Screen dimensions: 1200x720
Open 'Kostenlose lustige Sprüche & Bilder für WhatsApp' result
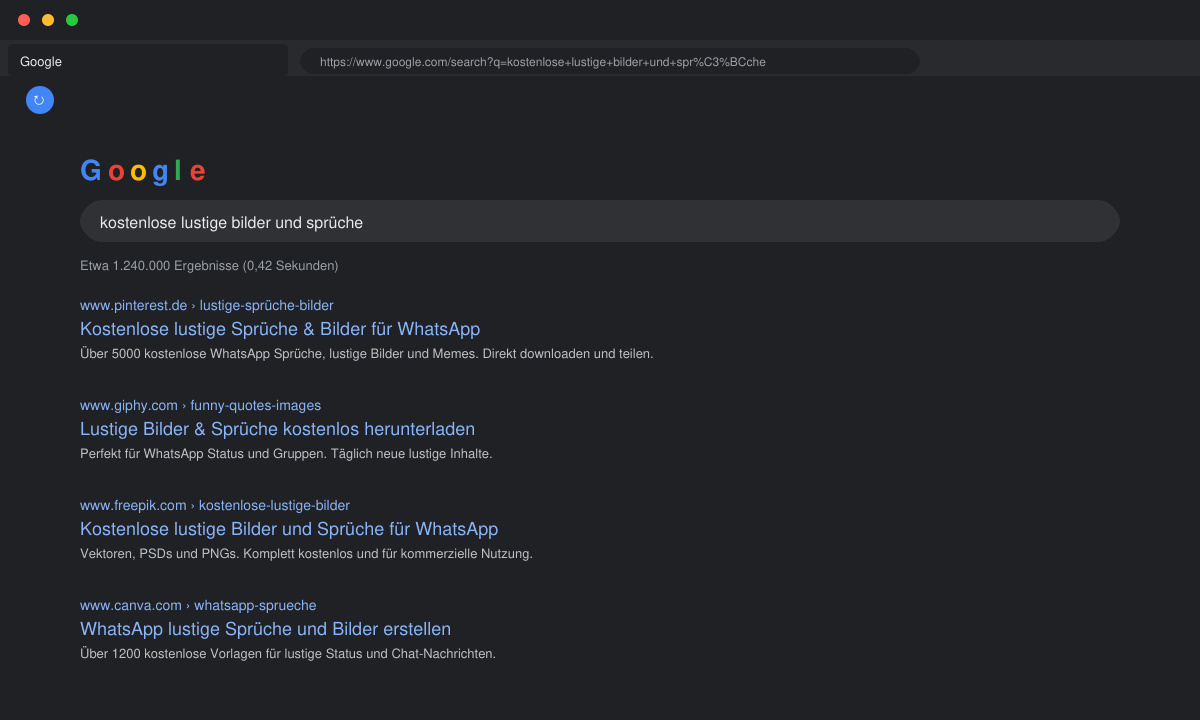280,329
